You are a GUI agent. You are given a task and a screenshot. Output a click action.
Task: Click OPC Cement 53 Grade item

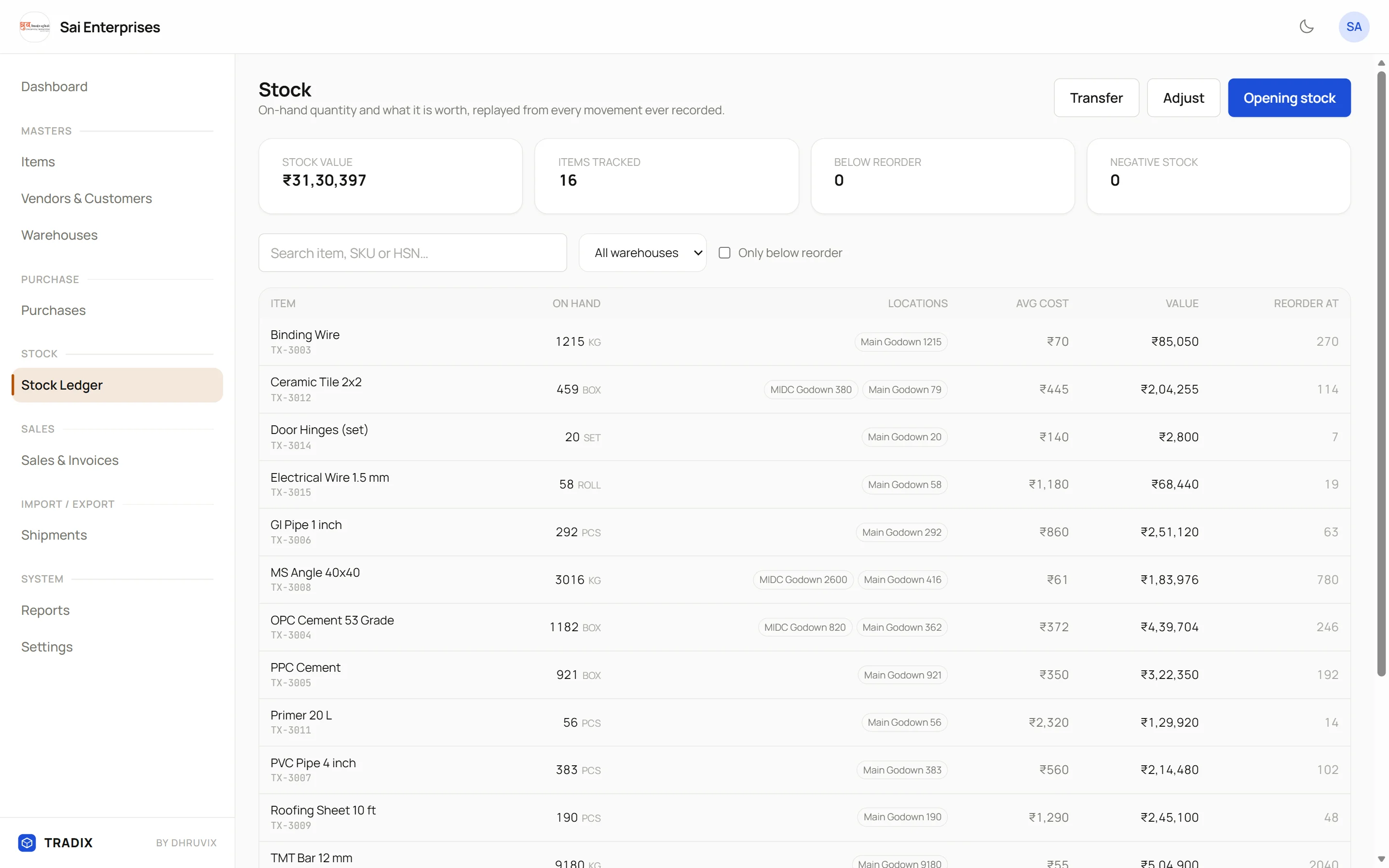332,620
